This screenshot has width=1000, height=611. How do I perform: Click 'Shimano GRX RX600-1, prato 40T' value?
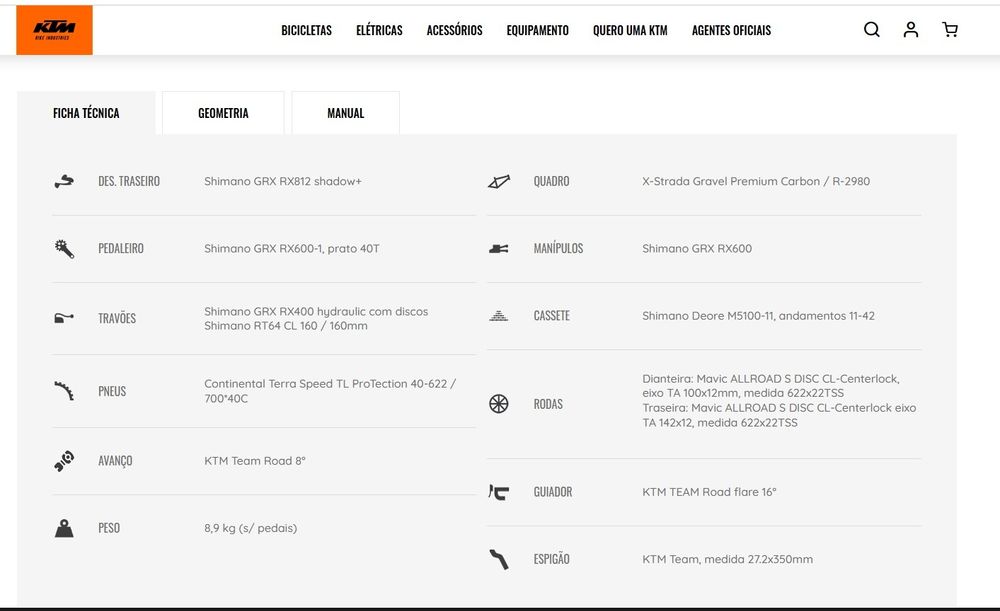pos(291,248)
